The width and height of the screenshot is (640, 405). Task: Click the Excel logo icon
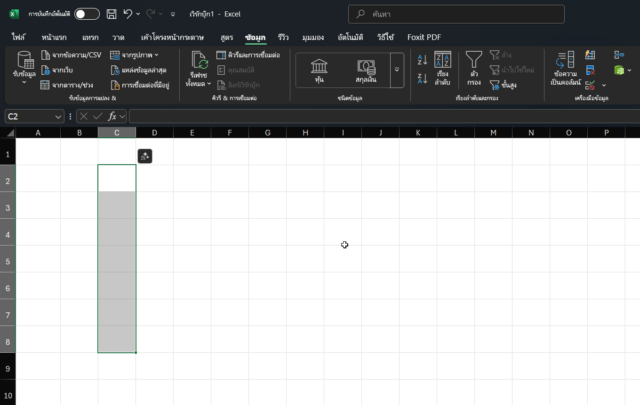[14, 14]
